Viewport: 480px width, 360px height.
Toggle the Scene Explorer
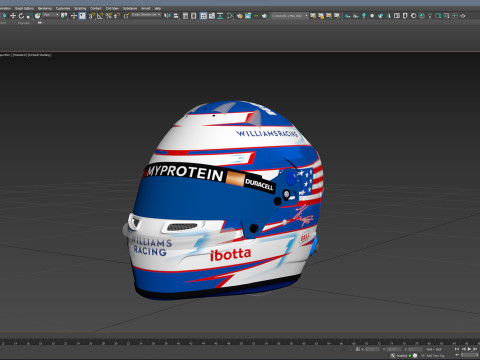[185, 16]
